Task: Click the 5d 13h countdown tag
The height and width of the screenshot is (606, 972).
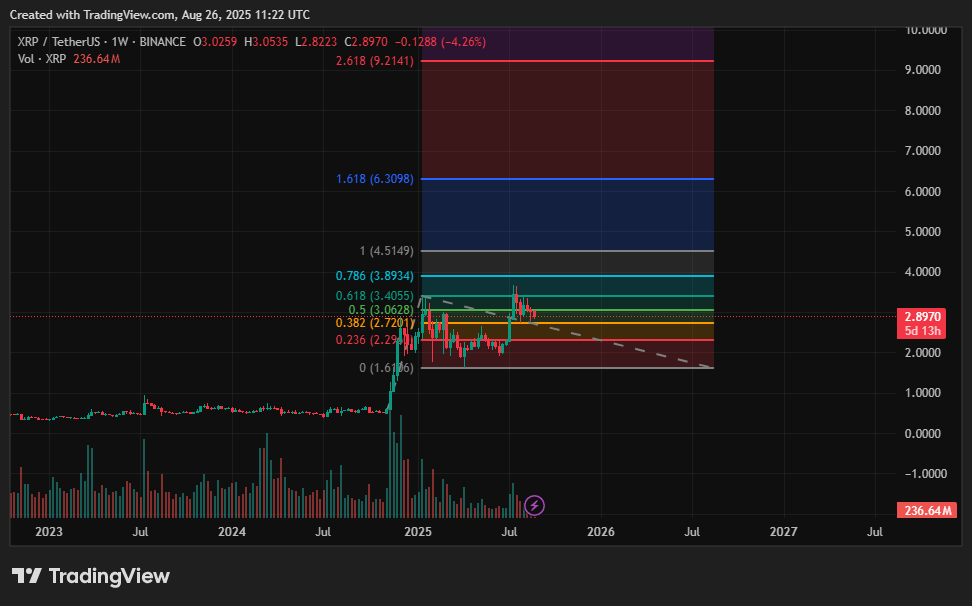Action: (920, 329)
